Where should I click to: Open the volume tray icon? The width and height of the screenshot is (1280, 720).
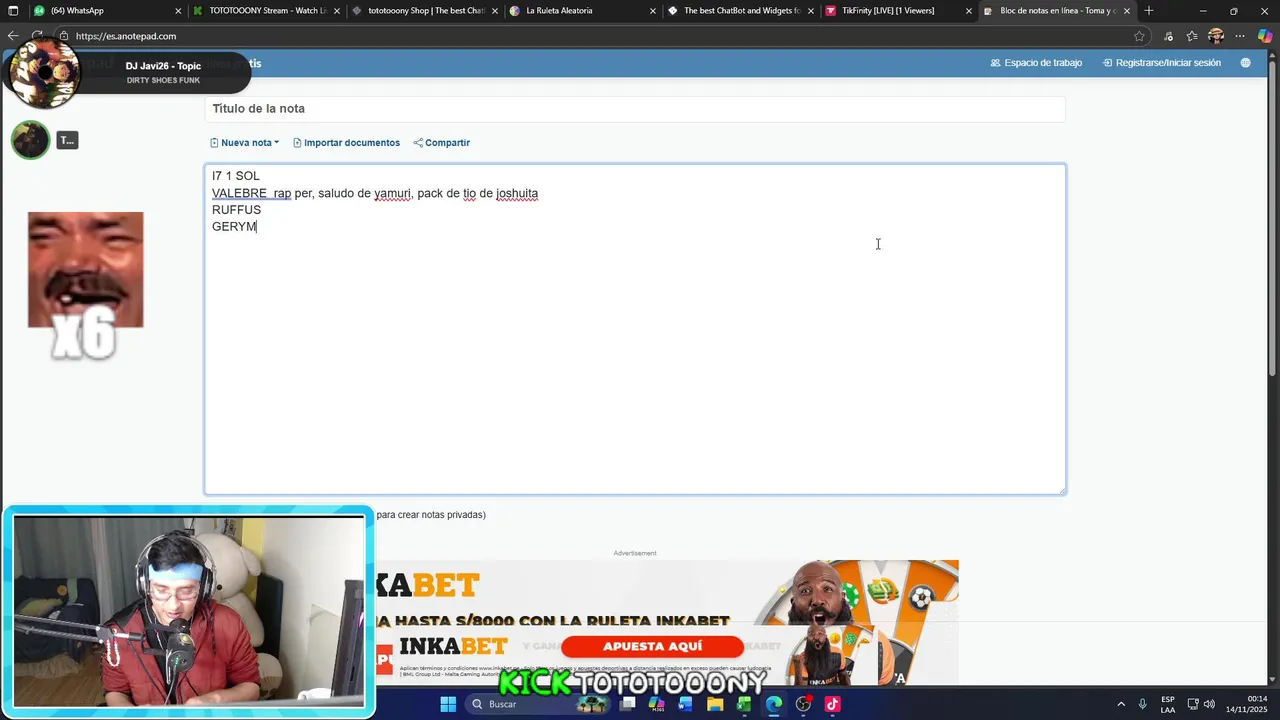[x=1209, y=704]
